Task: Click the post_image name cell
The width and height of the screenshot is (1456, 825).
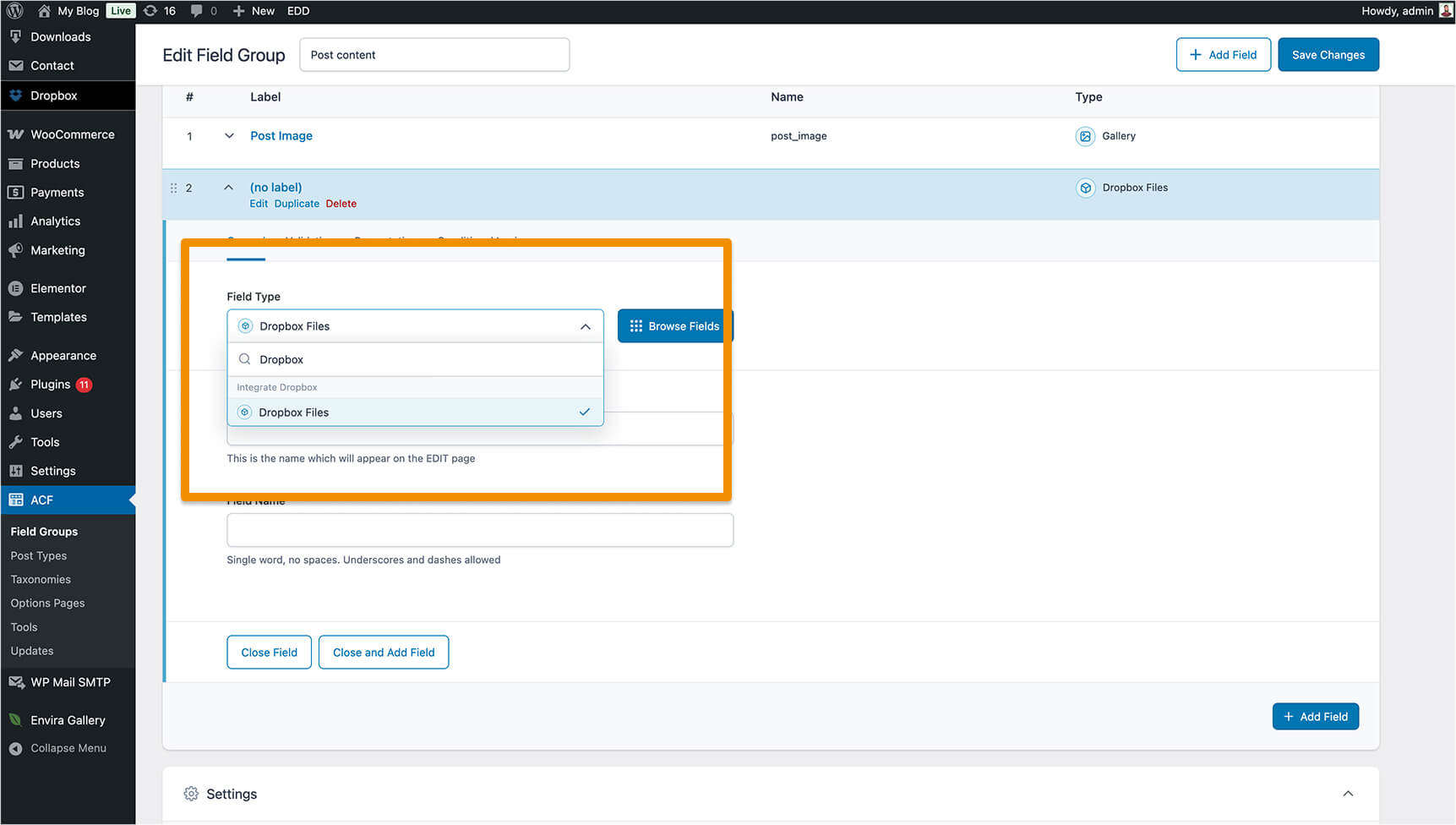Action: 799,136
